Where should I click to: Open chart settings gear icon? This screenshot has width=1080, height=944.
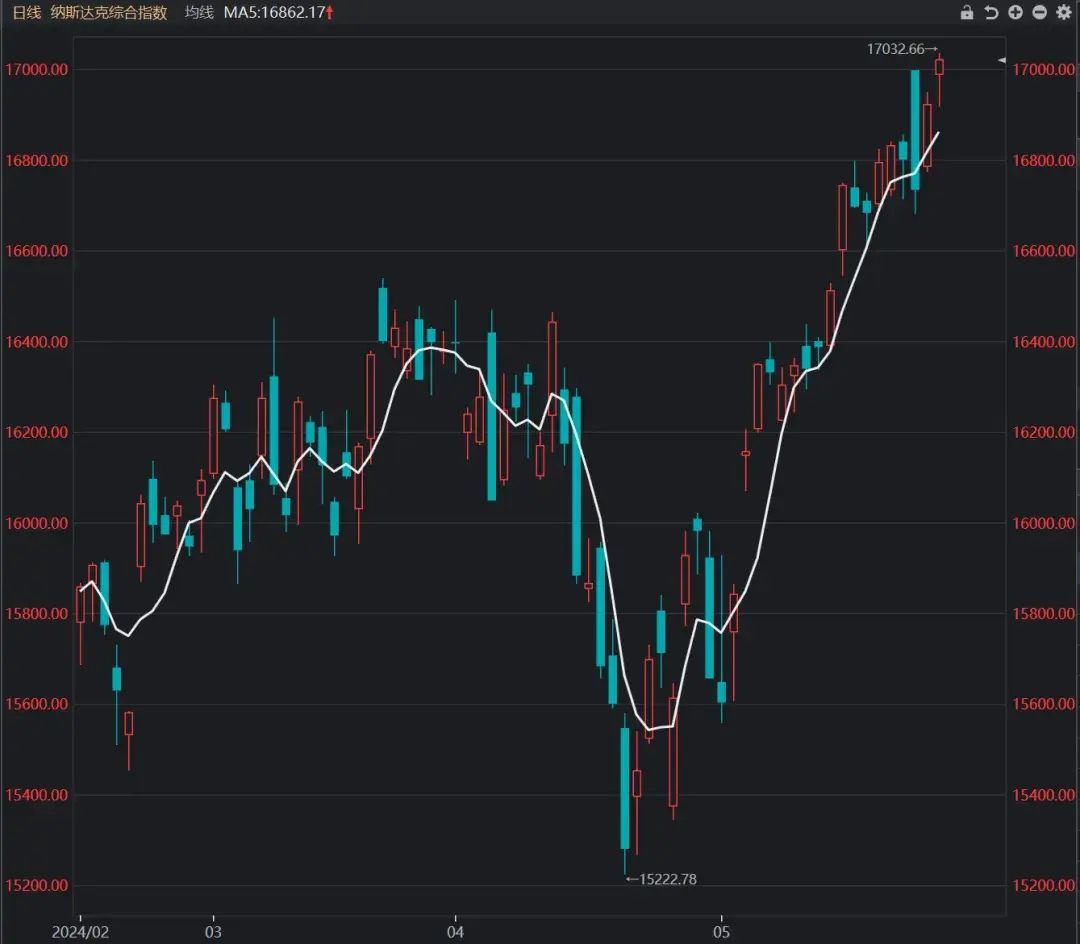(x=1063, y=13)
